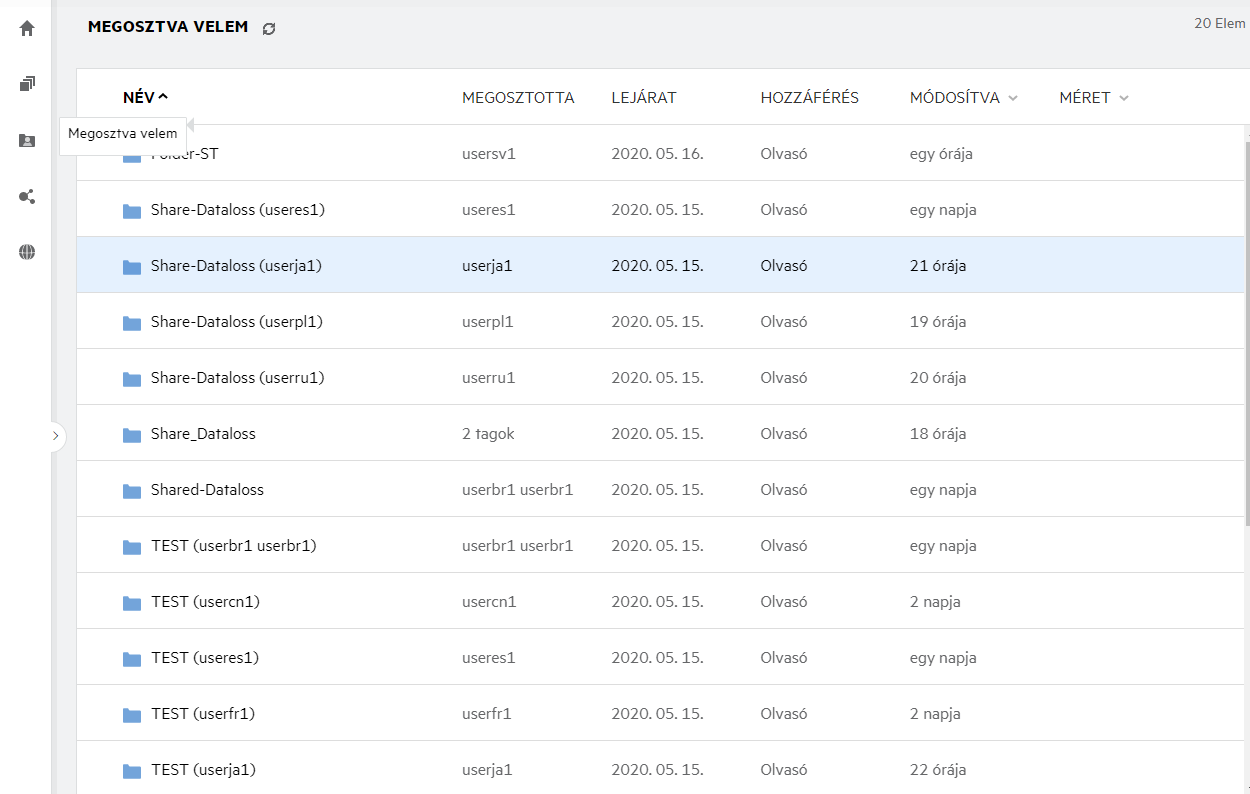Open Shared with me sidebar icon
Screen dimensions: 1250x794
click(27, 140)
